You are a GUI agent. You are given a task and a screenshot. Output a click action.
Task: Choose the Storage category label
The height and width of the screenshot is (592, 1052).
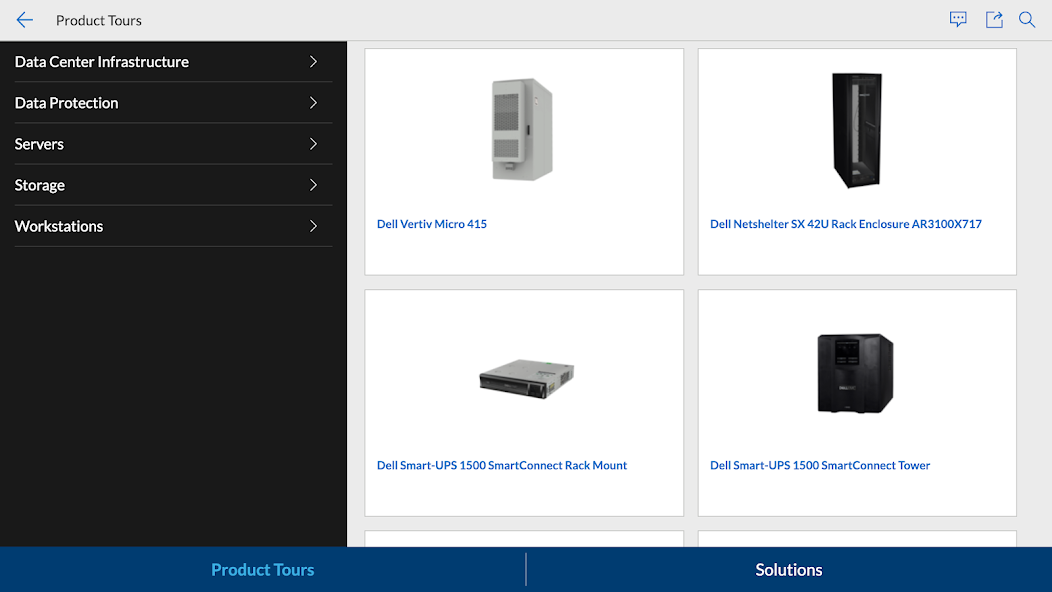(x=40, y=185)
